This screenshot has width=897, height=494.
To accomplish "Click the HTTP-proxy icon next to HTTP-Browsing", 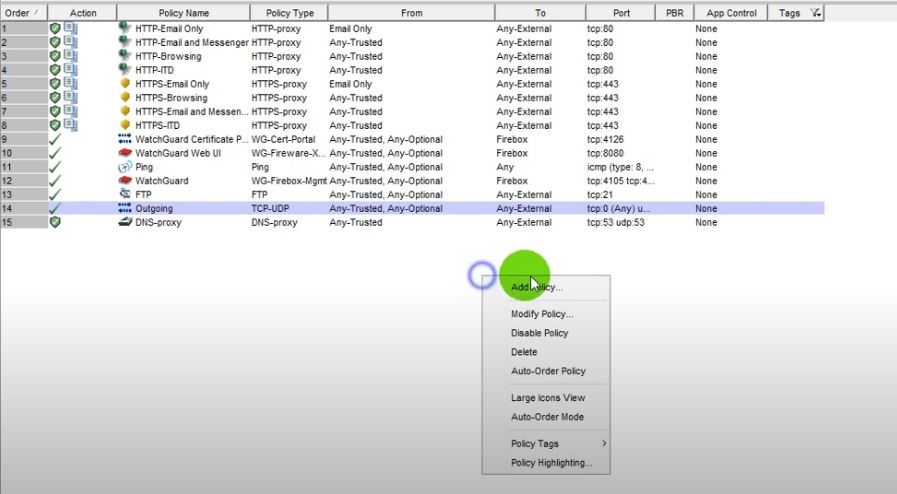I will (124, 55).
